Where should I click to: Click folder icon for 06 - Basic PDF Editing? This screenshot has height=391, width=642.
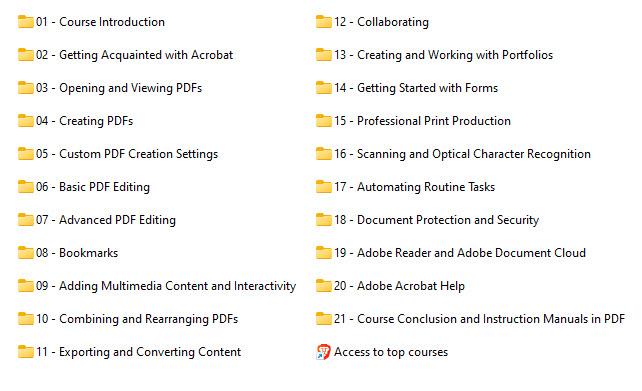pos(26,187)
